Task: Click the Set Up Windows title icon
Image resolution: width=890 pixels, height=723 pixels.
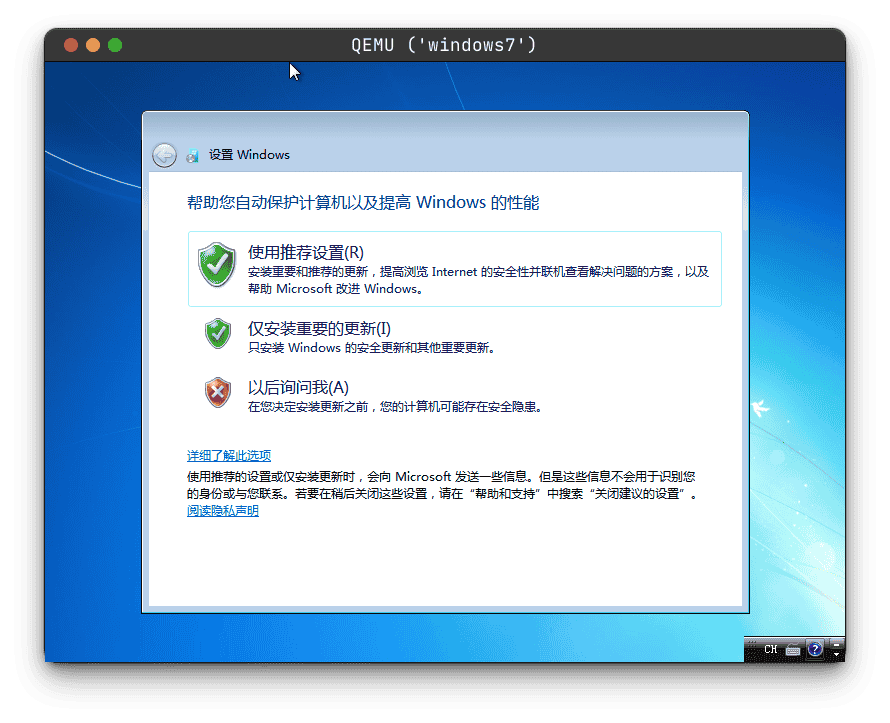Action: pos(193,155)
